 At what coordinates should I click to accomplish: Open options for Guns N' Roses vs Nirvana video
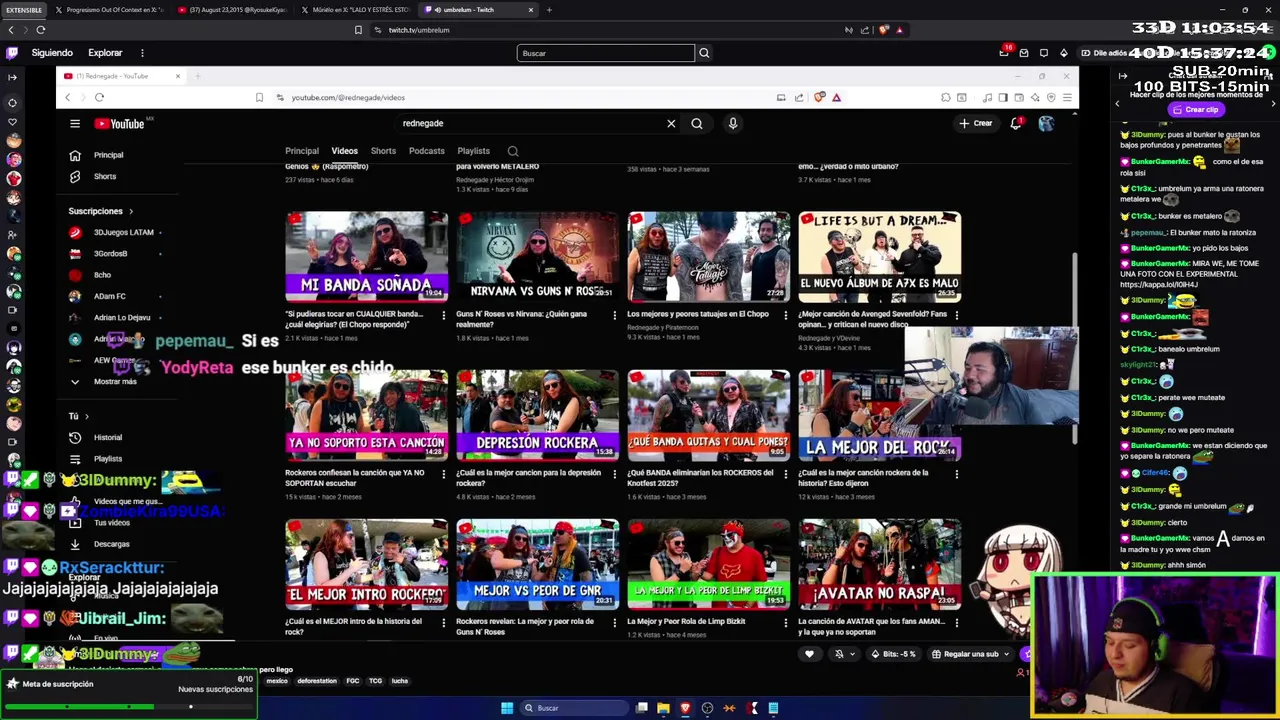pyautogui.click(x=615, y=315)
